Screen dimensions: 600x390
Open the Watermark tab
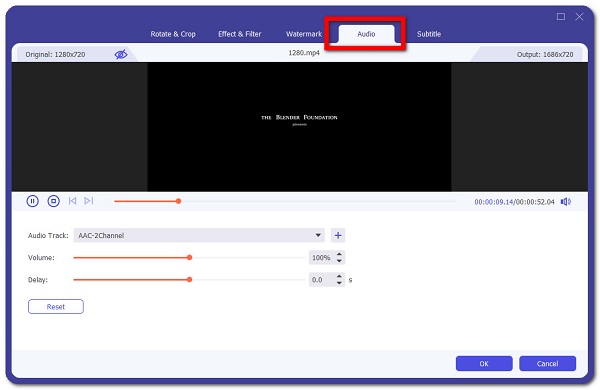[x=304, y=34]
